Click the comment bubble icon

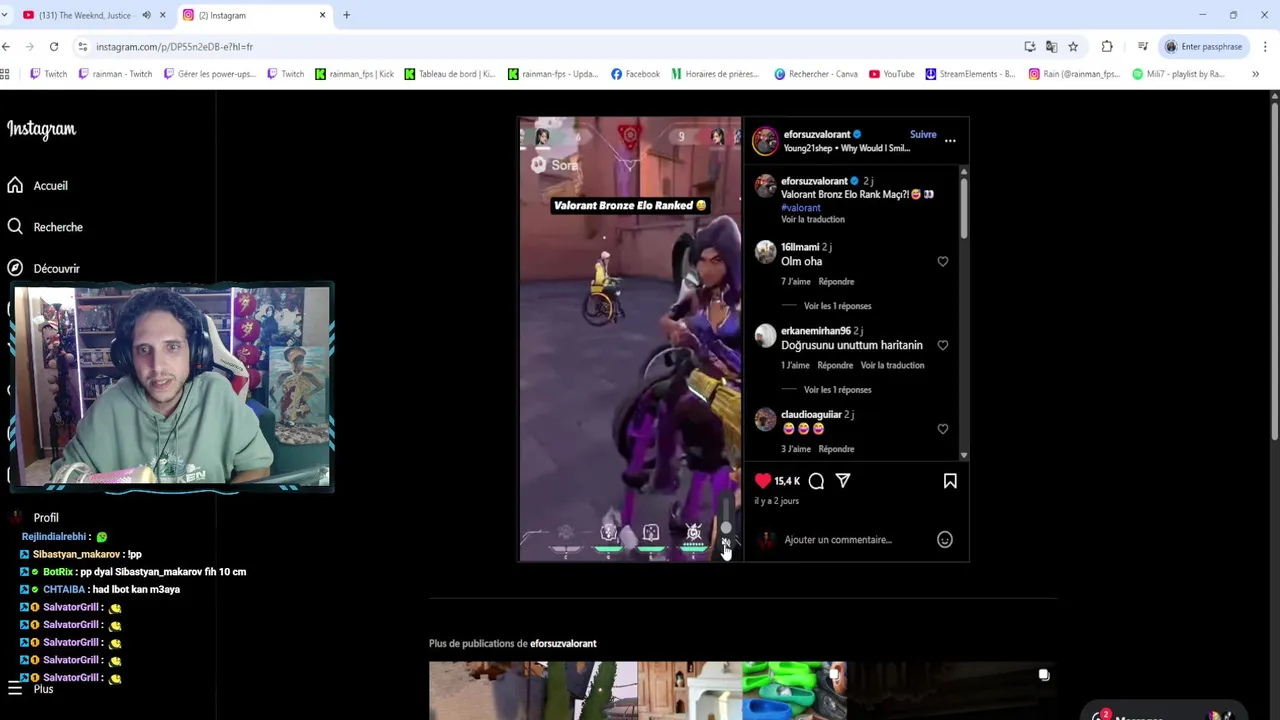[x=816, y=481]
